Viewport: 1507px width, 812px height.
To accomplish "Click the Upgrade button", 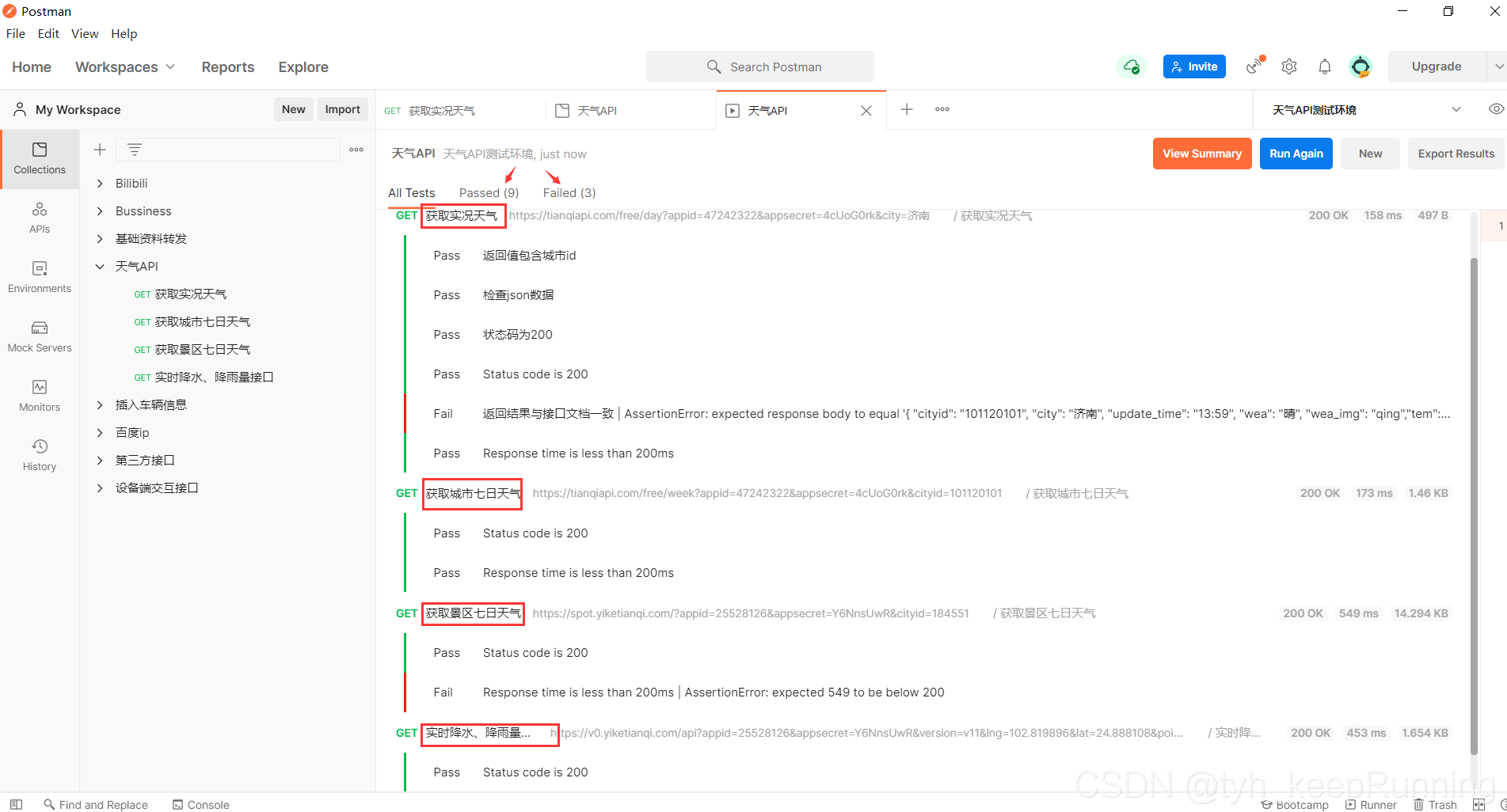I will click(1437, 66).
